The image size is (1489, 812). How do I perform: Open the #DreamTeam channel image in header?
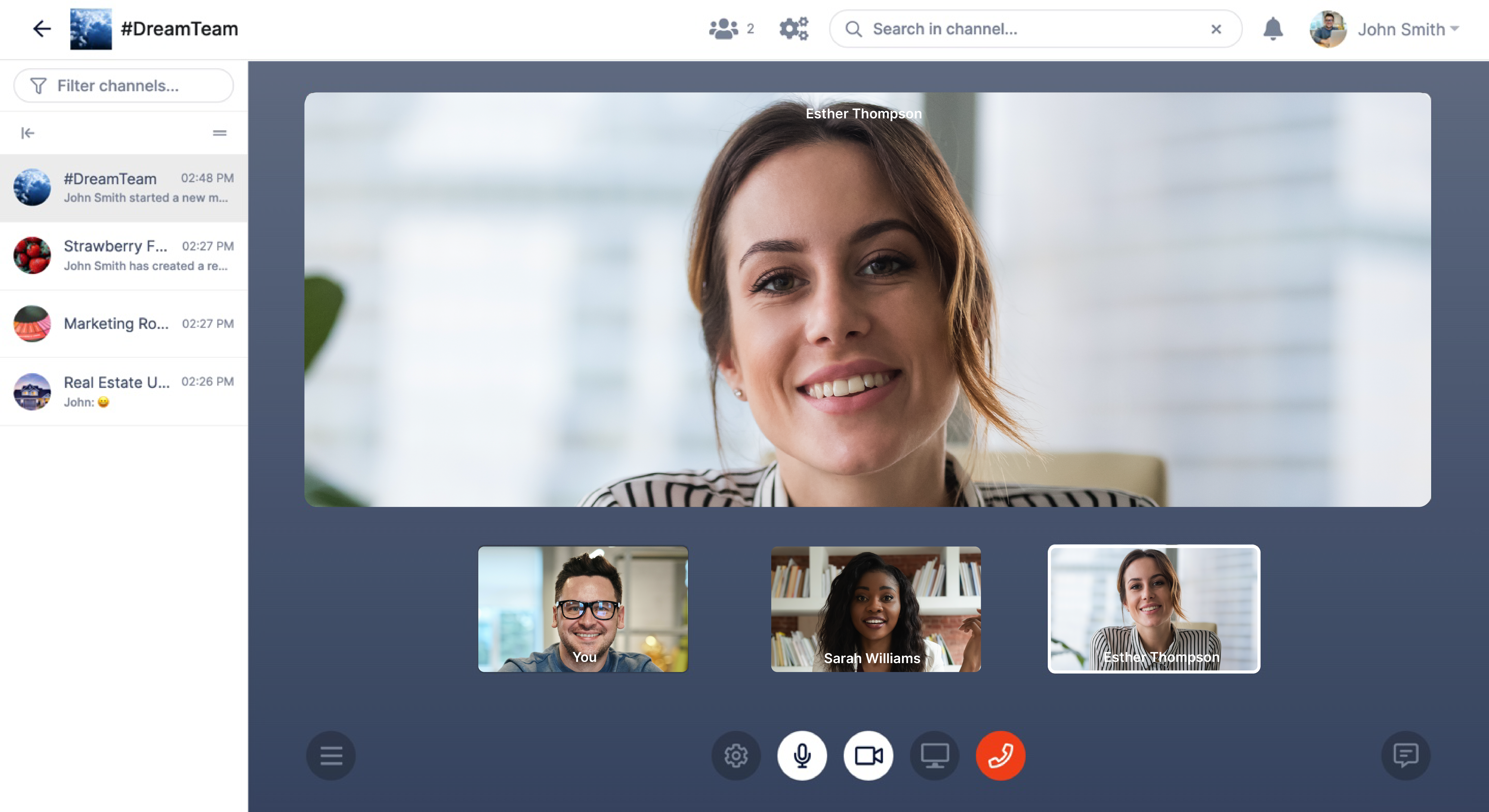[x=91, y=29]
